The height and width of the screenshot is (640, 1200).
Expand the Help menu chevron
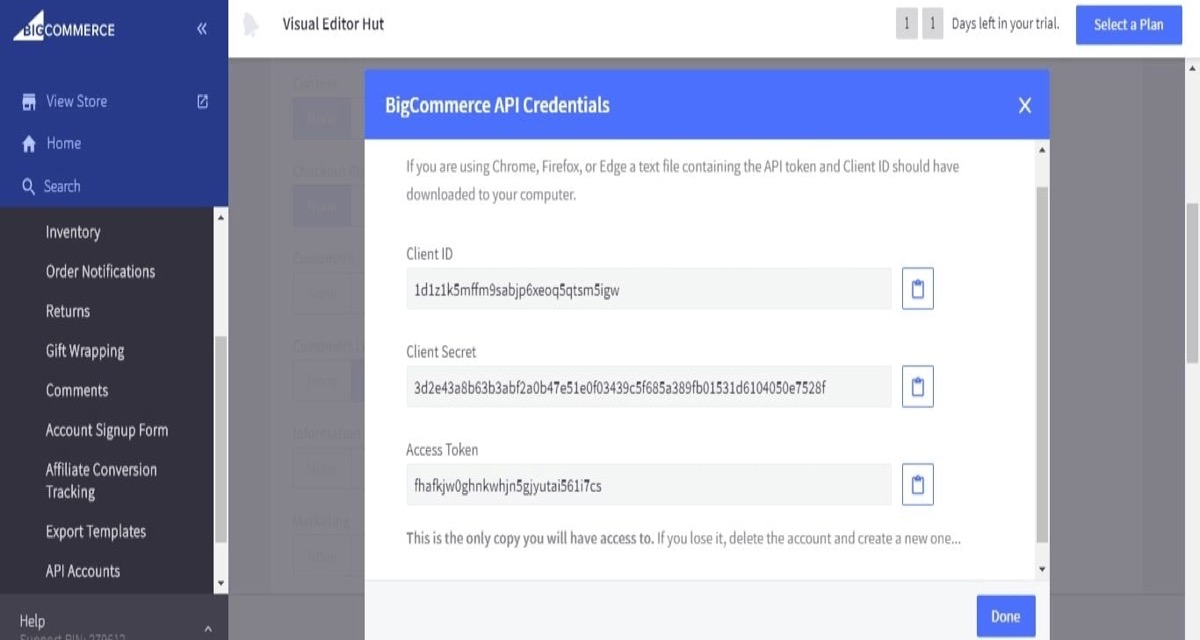(x=208, y=628)
